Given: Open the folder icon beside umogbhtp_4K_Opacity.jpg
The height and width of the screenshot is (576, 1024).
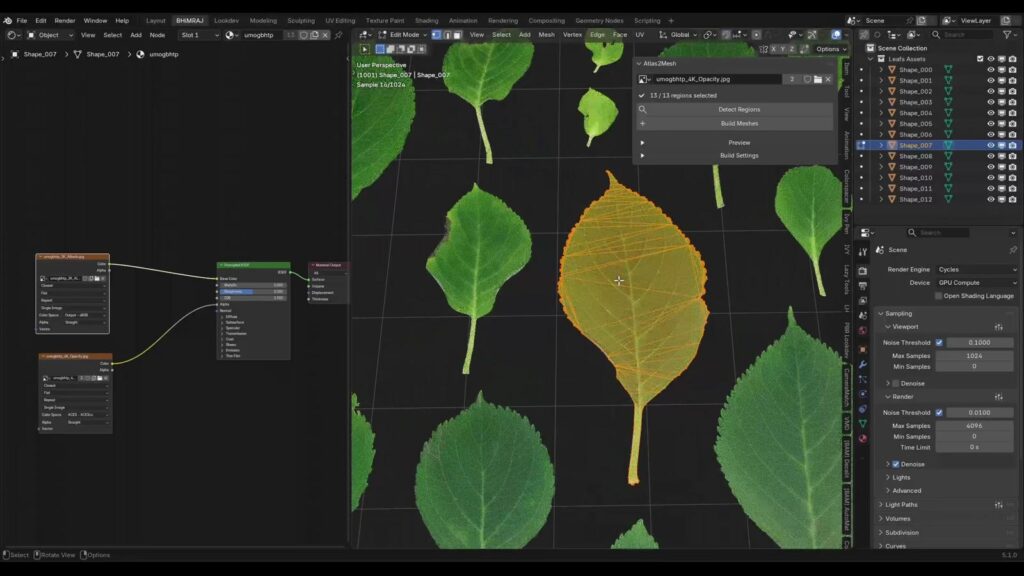Looking at the screenshot, I should click(818, 79).
